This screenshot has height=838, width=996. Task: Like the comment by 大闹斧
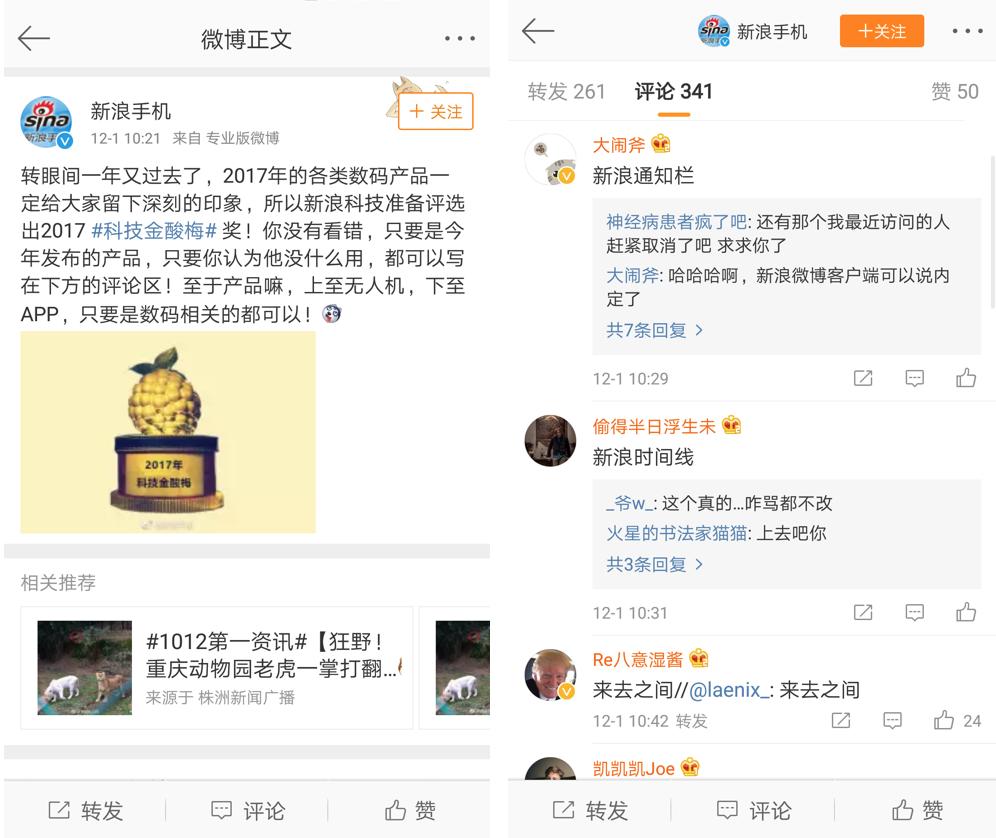[x=966, y=378]
